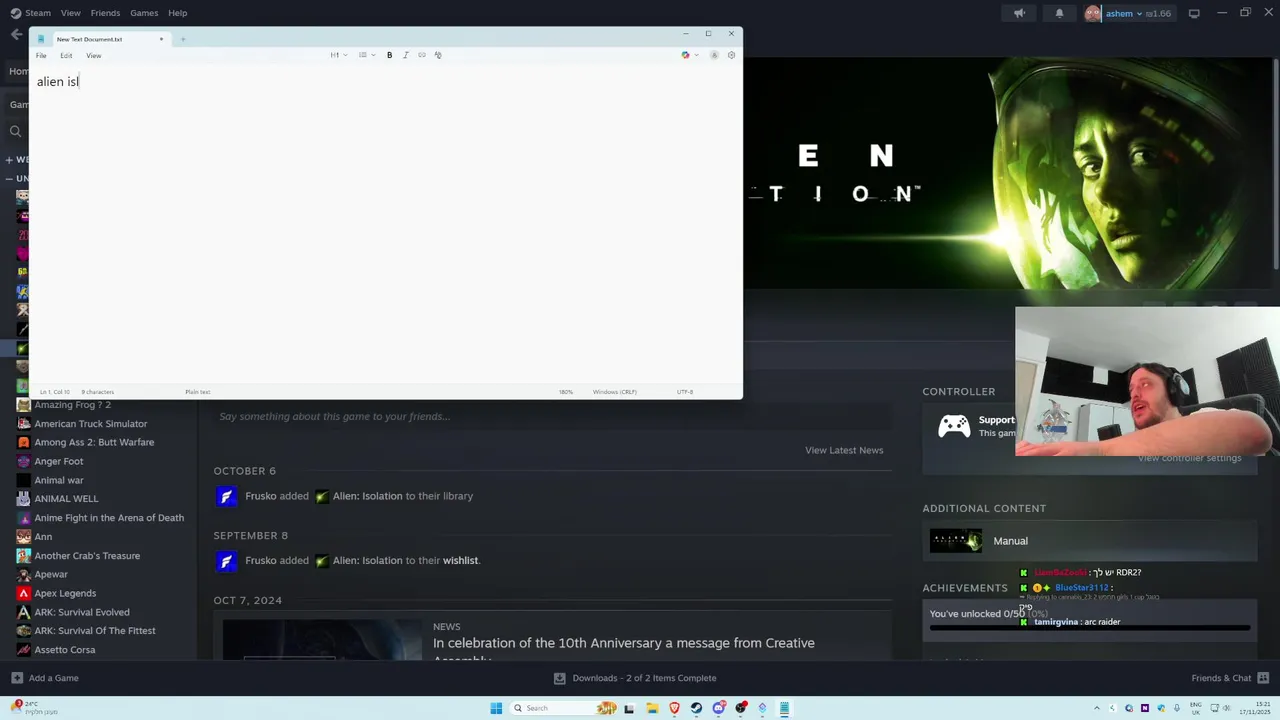The image size is (1280, 720).
Task: Go back with Steam's back arrow
Action: pyautogui.click(x=16, y=34)
